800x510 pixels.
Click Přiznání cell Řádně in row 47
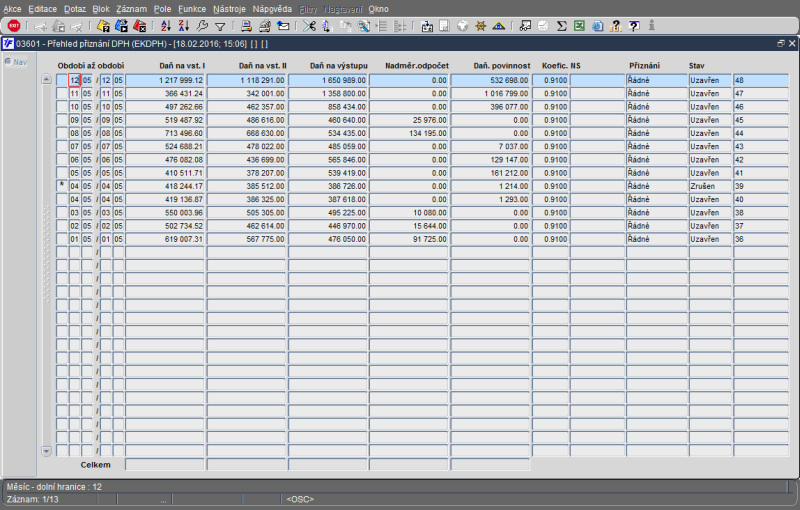[657, 93]
